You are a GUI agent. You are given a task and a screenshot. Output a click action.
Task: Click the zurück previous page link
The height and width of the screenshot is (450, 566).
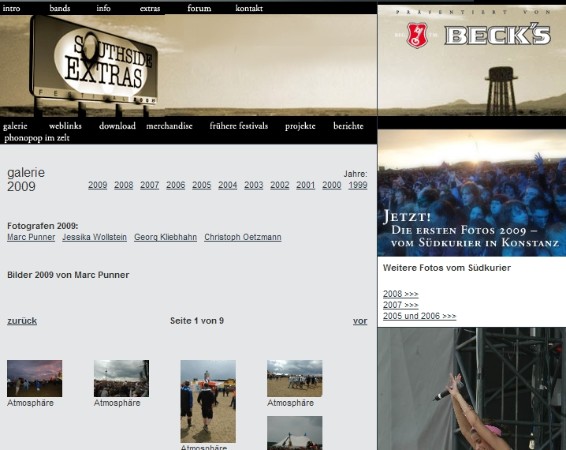[x=22, y=321]
